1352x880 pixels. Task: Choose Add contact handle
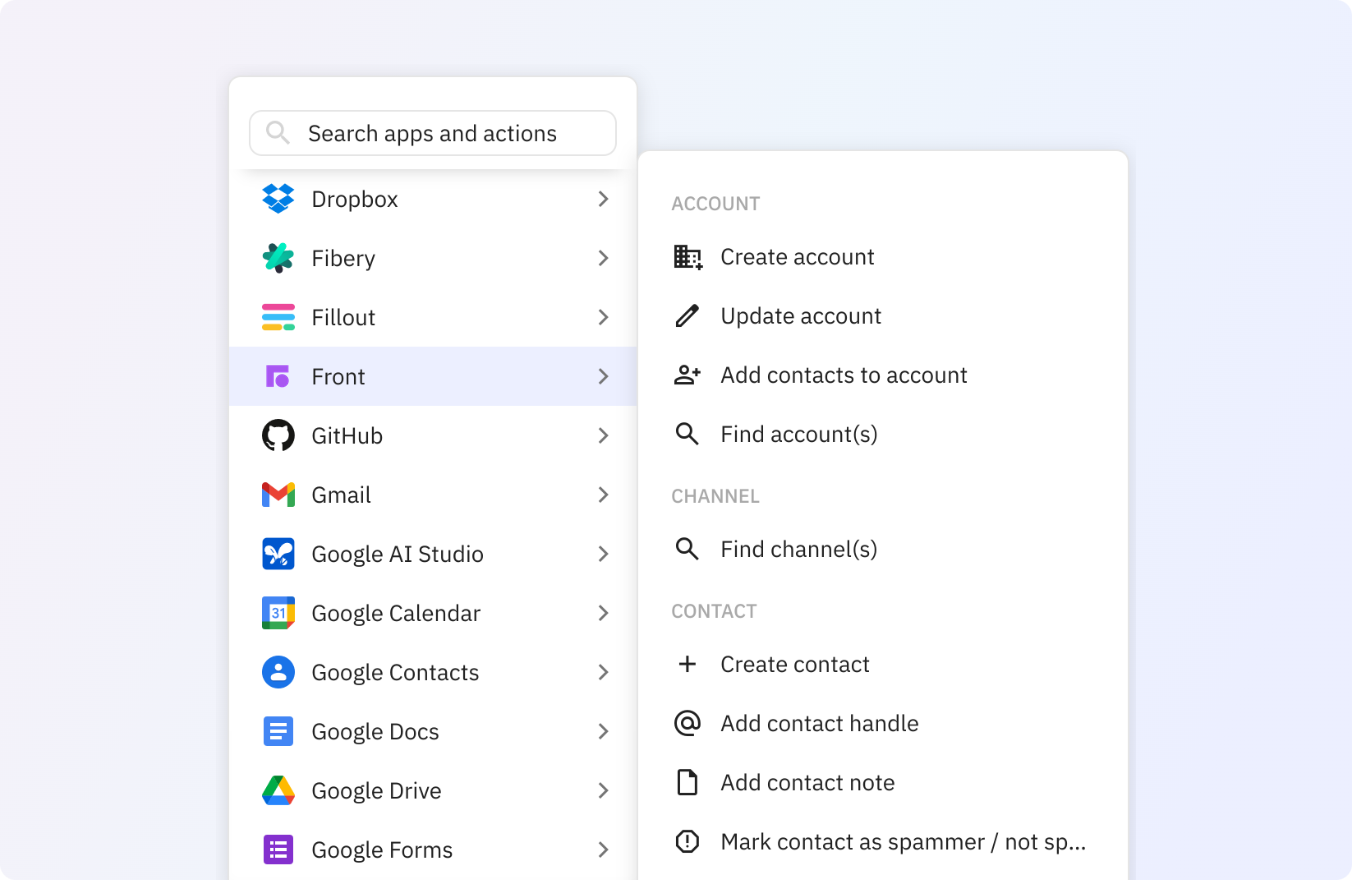[883, 723]
